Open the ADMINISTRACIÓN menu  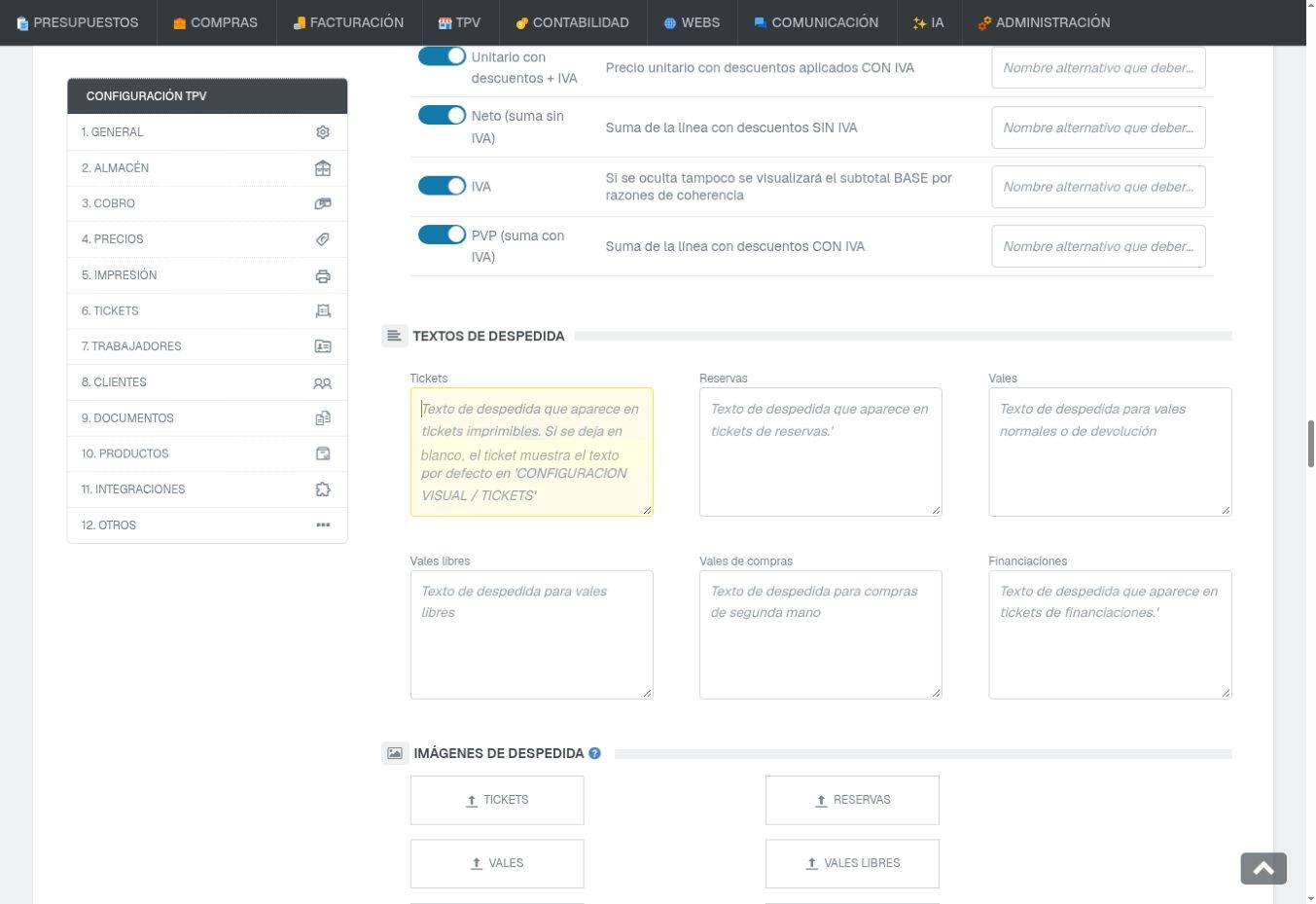pos(1044,22)
